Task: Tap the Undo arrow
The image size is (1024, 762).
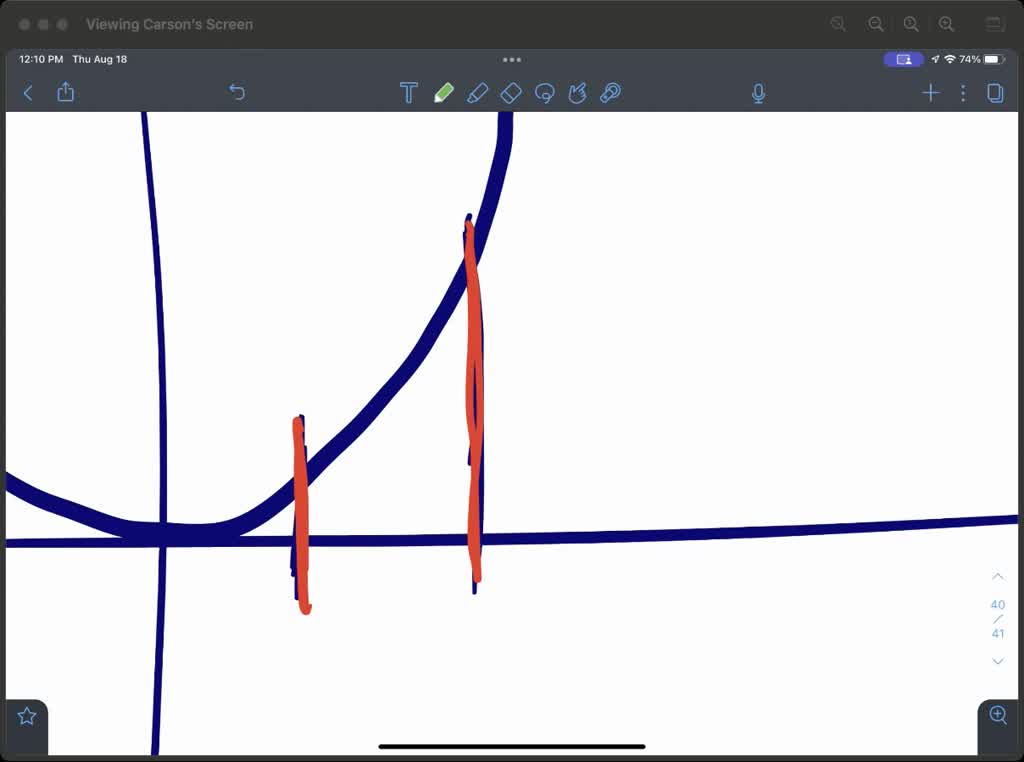Action: coord(237,92)
